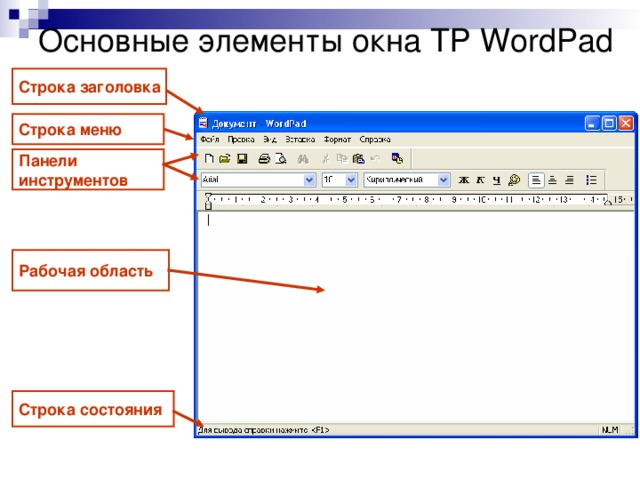Find text with the binoculars icon
The height and width of the screenshot is (480, 640).
pos(302,159)
